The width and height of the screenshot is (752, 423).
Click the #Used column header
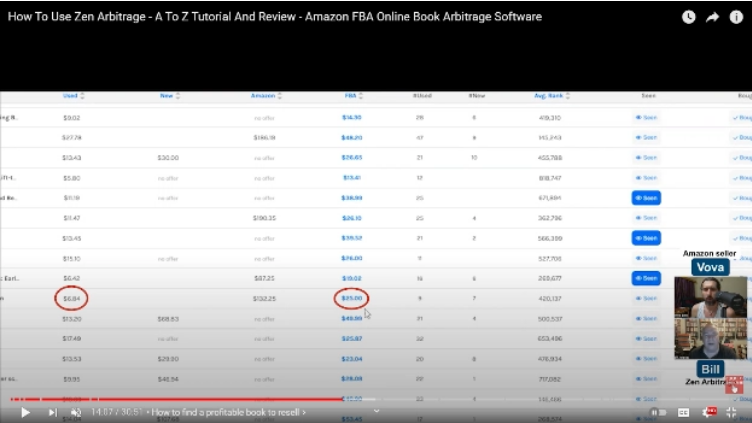coord(422,96)
